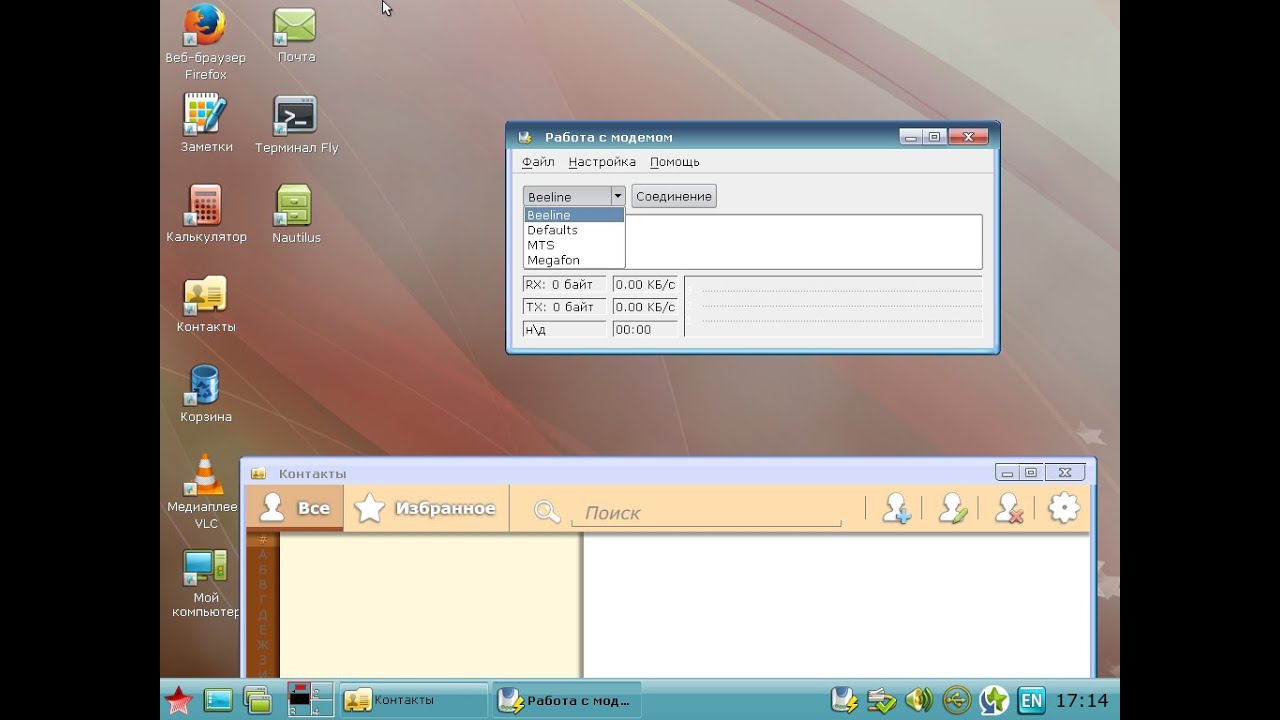Select Beeline in the provider list
Viewport: 1280px width, 720px height.
point(574,215)
